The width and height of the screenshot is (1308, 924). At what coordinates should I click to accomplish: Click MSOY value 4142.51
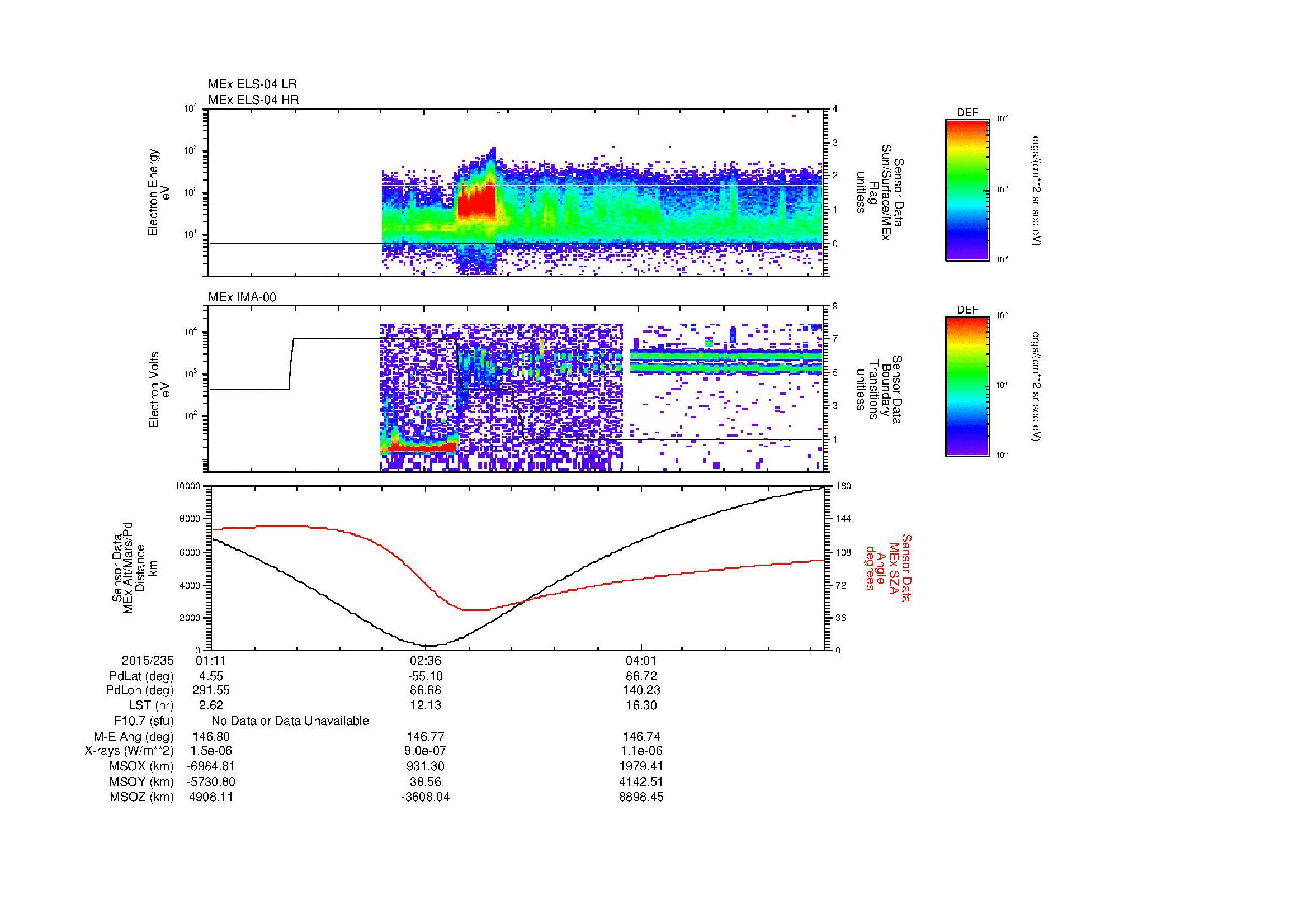641,782
